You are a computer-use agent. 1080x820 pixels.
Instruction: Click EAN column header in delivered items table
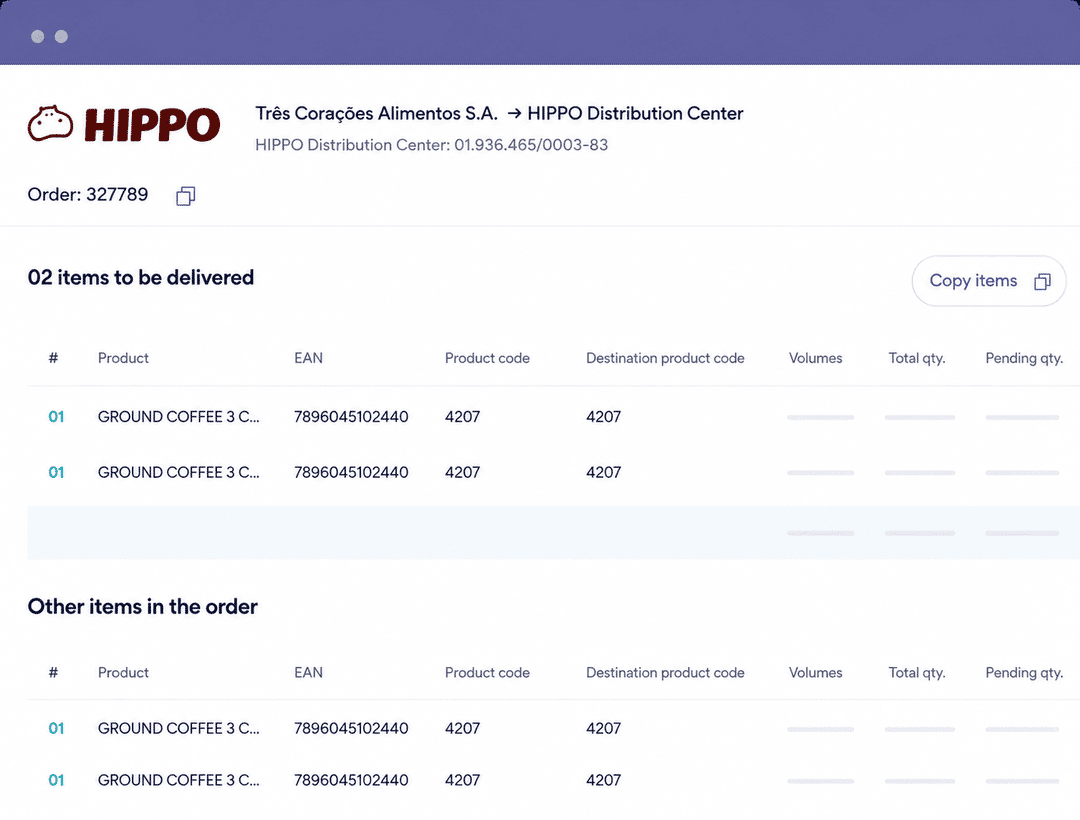click(x=309, y=358)
